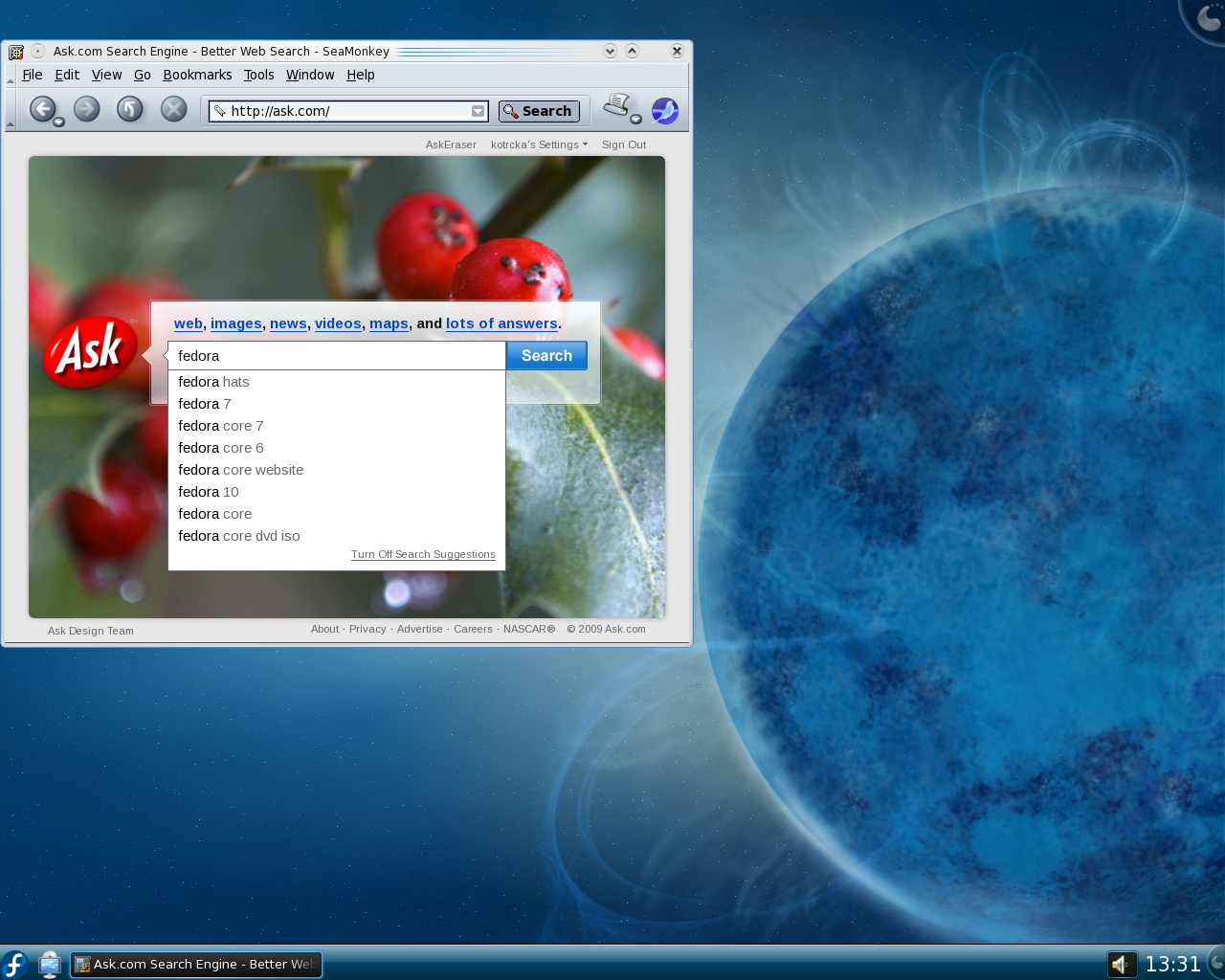Follow the 'maps' link
The height and width of the screenshot is (980, 1225).
point(389,323)
